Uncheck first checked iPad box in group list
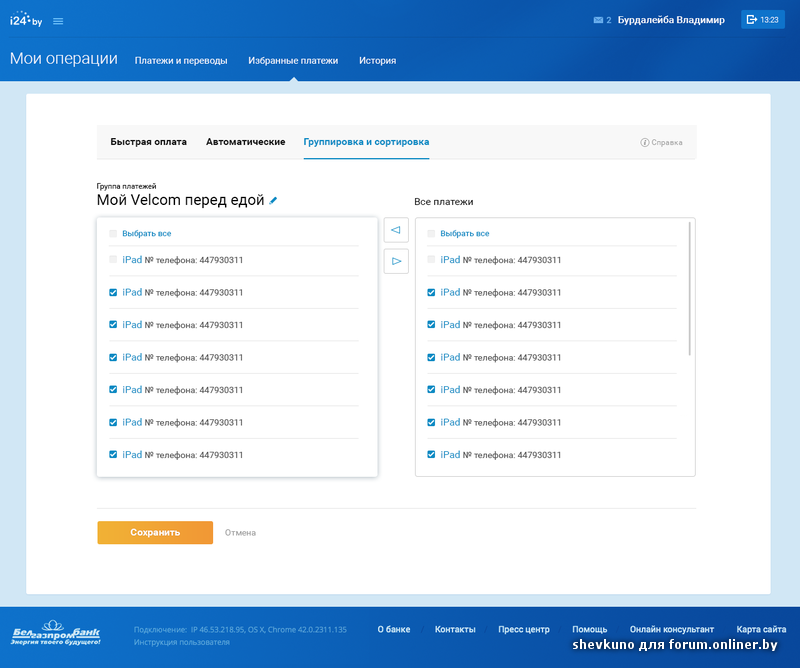Viewport: 800px width, 668px height. (x=113, y=292)
